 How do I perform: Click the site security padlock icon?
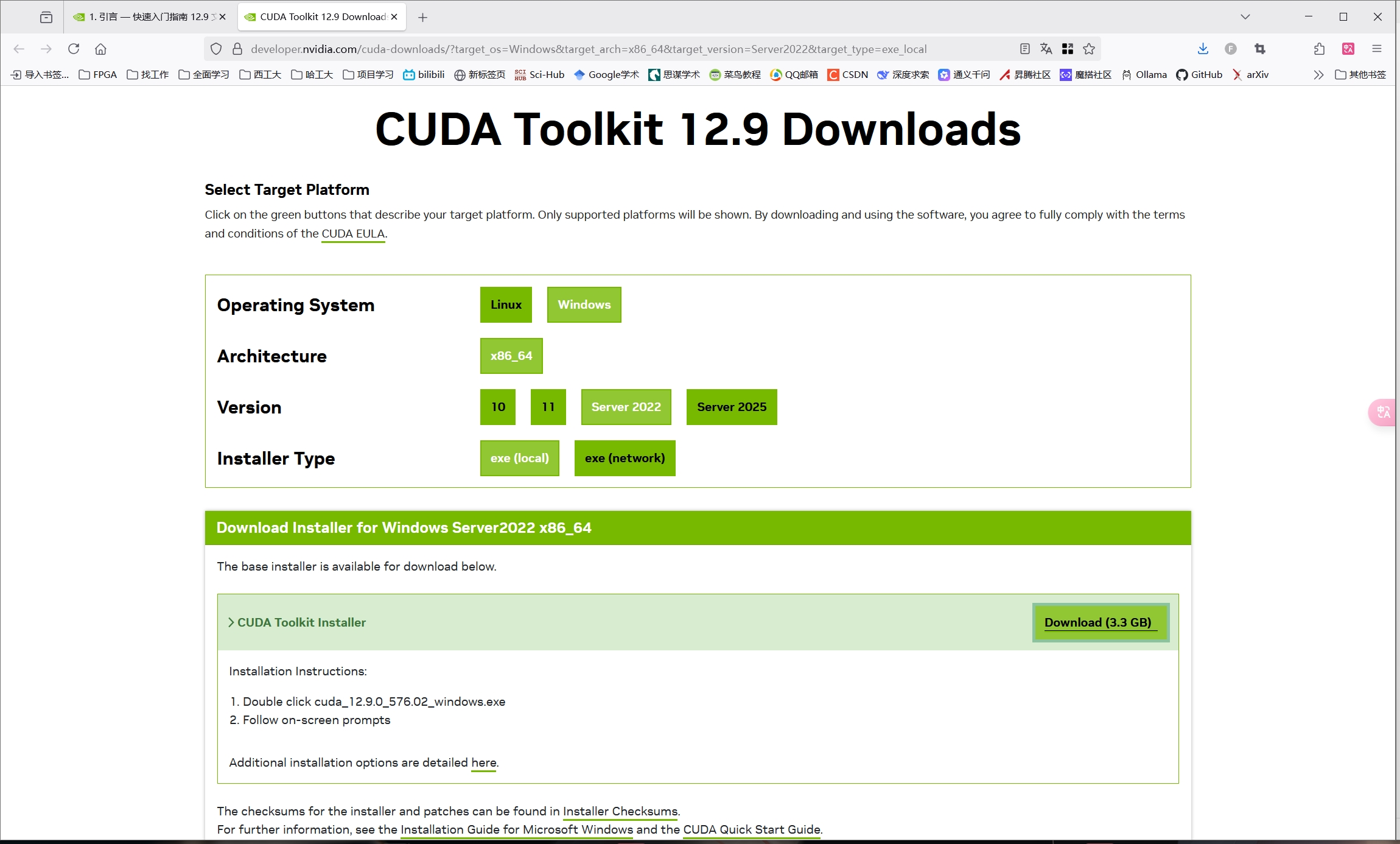pos(237,49)
